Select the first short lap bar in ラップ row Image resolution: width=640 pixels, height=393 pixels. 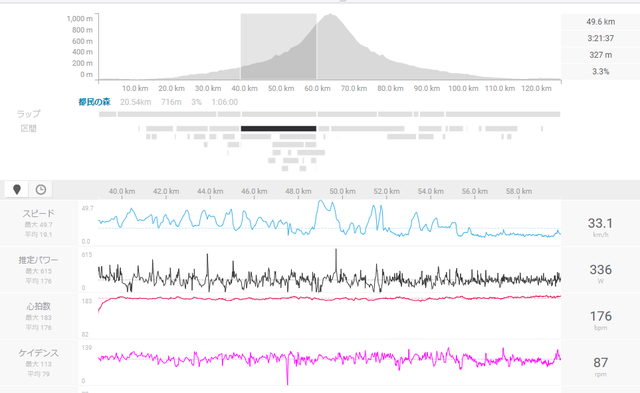coord(107,114)
